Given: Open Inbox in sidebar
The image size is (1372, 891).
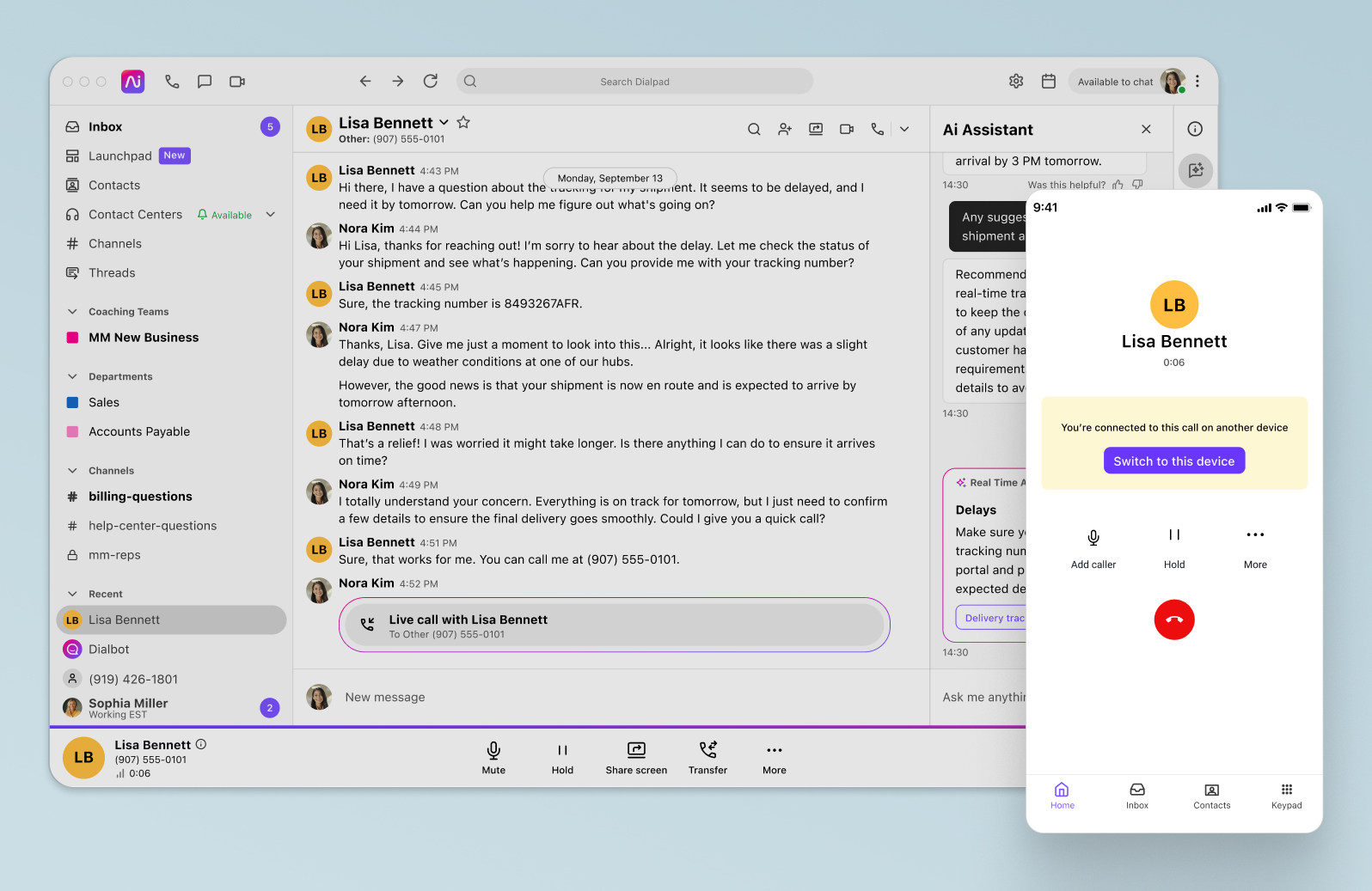Looking at the screenshot, I should [x=172, y=126].
